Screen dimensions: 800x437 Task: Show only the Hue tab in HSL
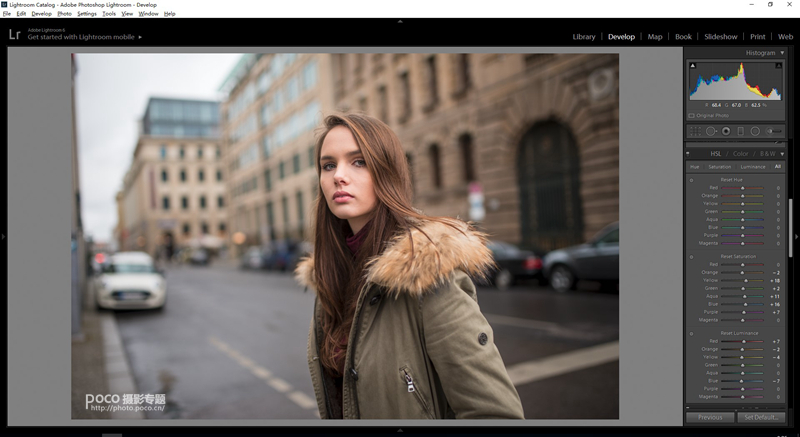point(694,167)
